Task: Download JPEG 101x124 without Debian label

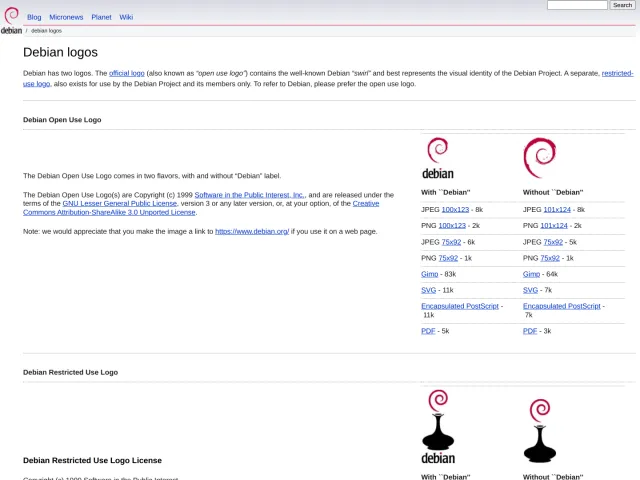Action: [557, 209]
